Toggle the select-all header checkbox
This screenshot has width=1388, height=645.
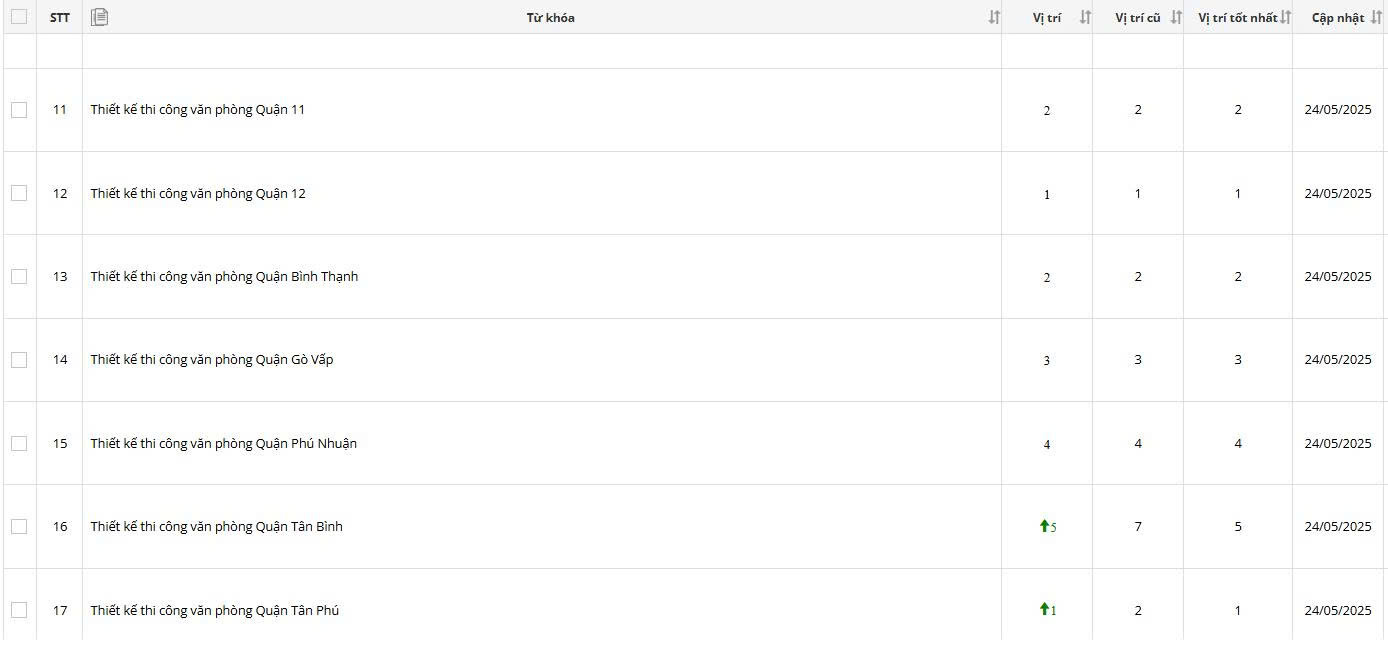(19, 17)
